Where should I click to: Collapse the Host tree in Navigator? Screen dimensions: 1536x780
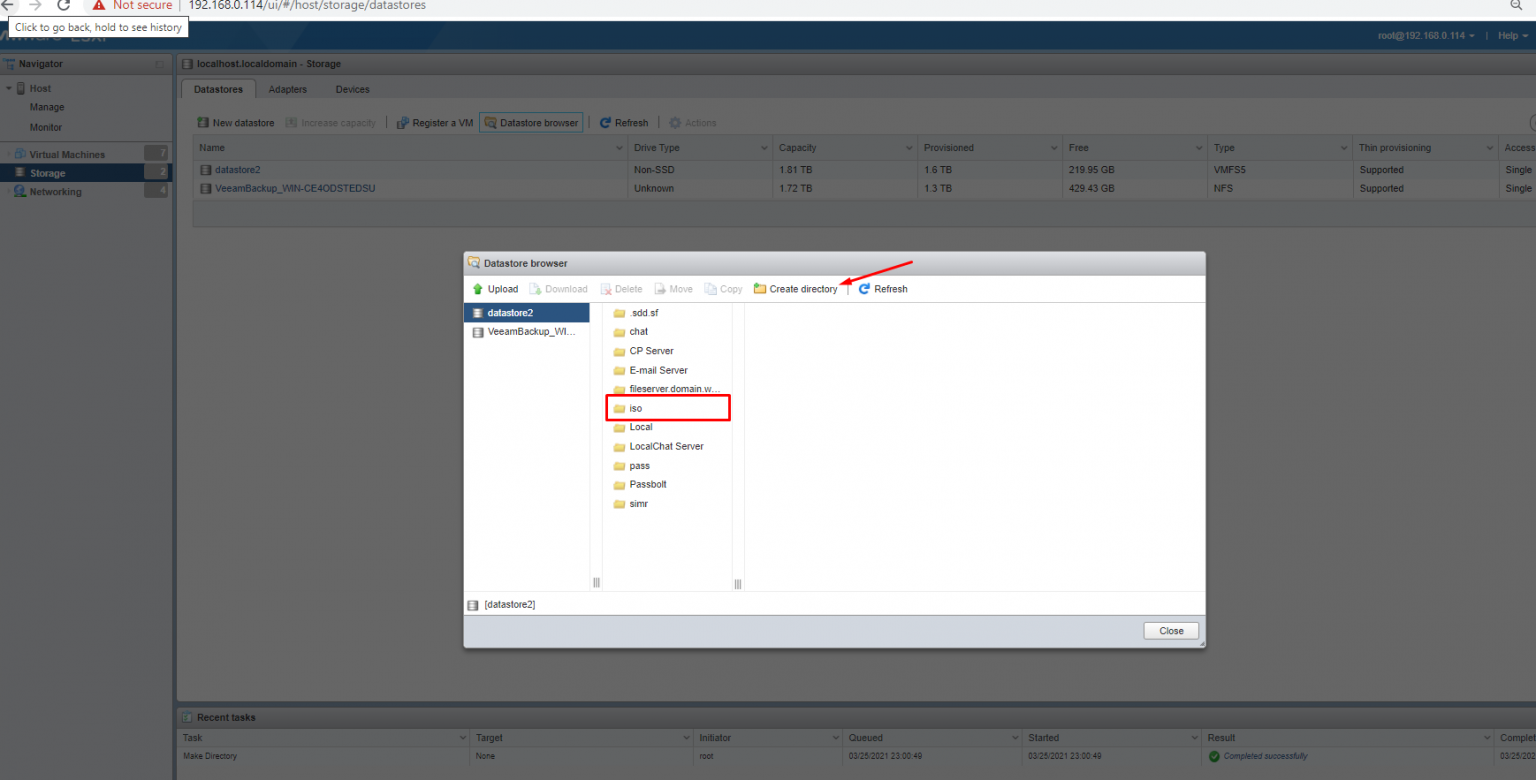coord(8,87)
